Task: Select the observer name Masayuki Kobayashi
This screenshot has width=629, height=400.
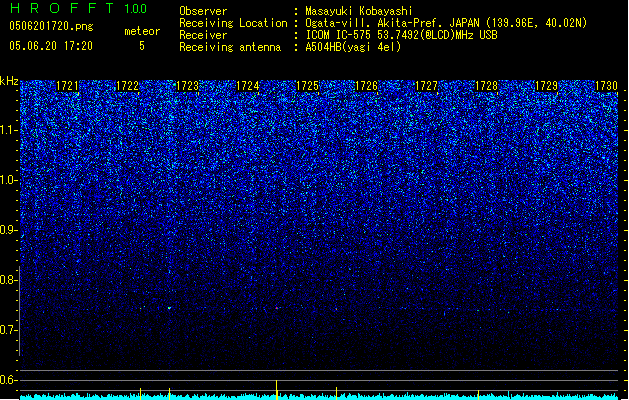Action: click(359, 11)
